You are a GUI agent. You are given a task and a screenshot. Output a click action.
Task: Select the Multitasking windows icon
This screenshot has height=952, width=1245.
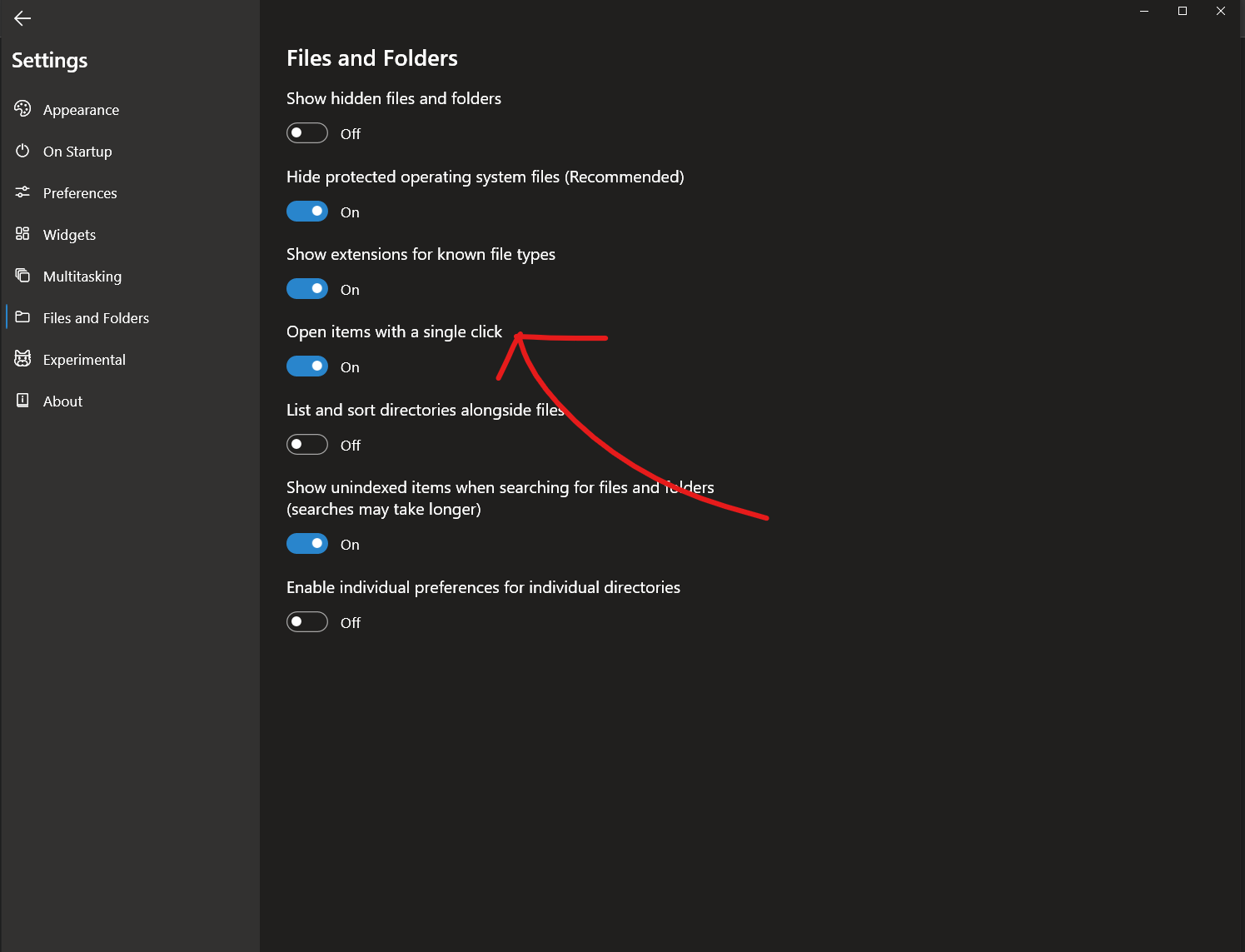22,276
